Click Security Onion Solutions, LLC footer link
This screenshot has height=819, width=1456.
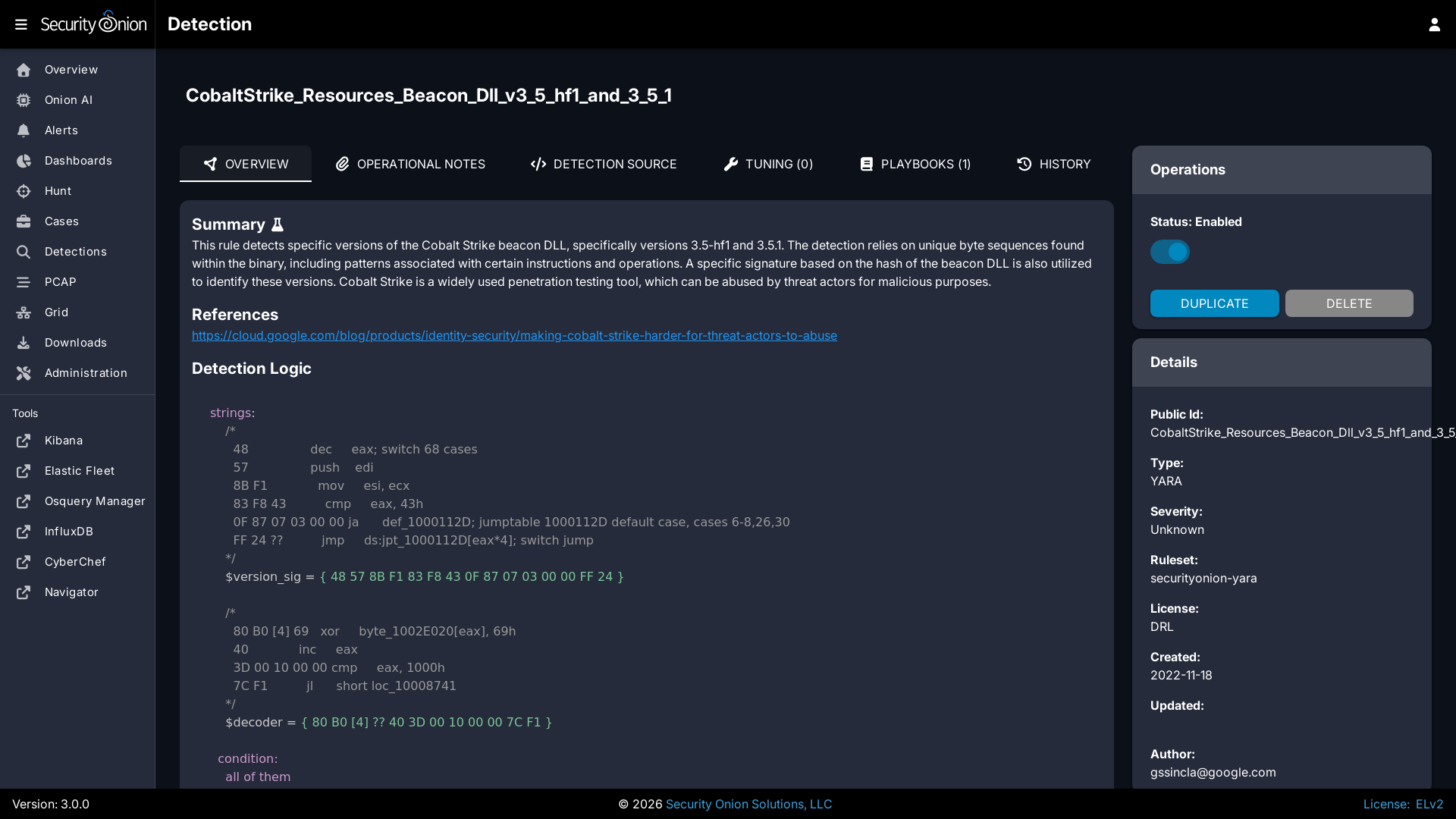pyautogui.click(x=748, y=804)
